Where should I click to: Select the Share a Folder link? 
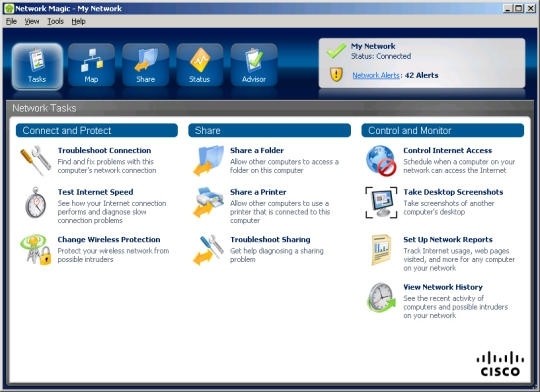click(x=257, y=151)
